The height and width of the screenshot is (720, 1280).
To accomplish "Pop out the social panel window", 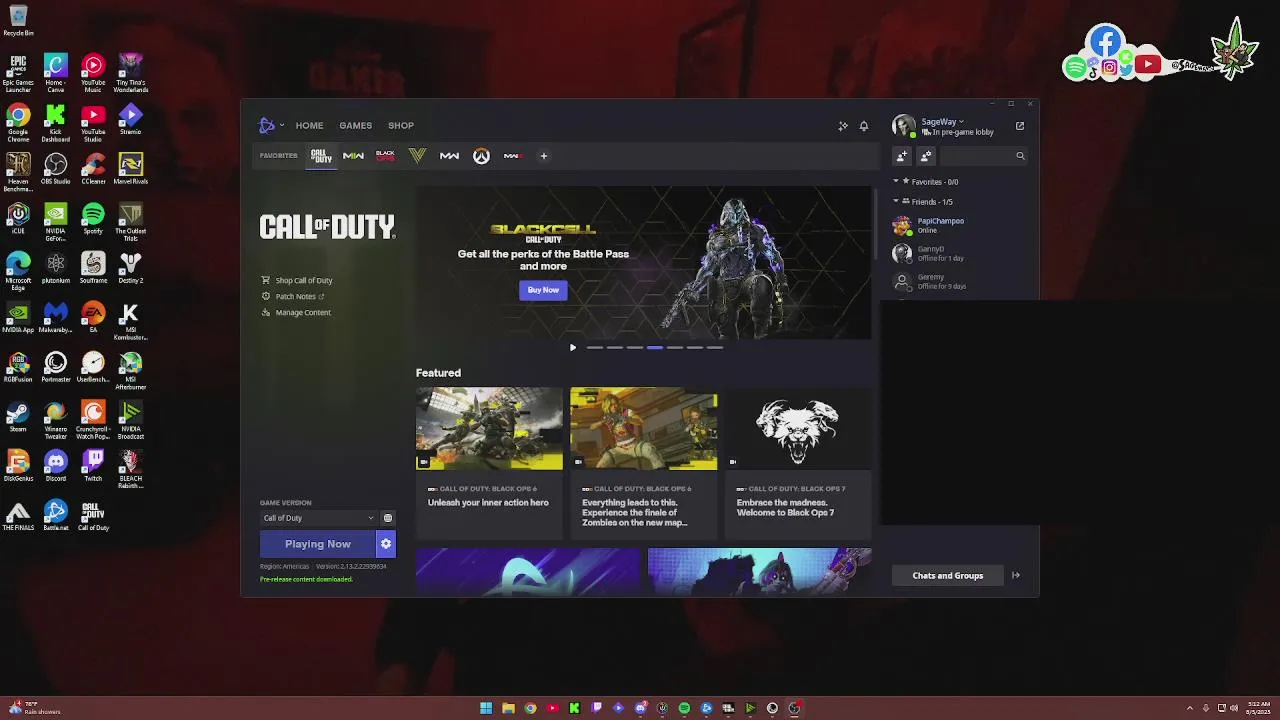I will [1020, 126].
